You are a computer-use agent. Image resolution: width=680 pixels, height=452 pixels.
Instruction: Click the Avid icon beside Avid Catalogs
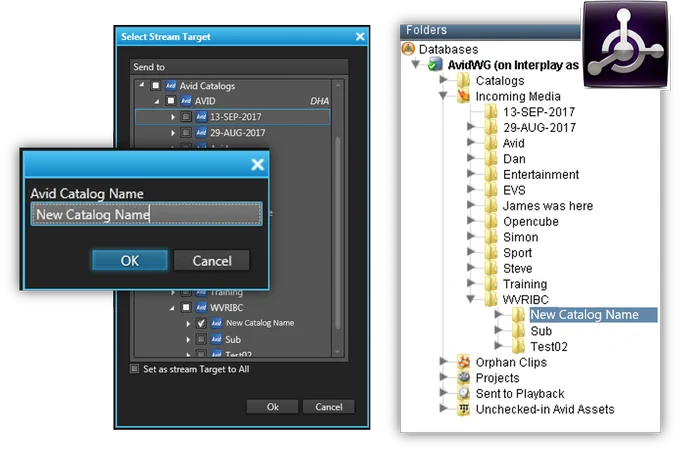pyautogui.click(x=171, y=85)
